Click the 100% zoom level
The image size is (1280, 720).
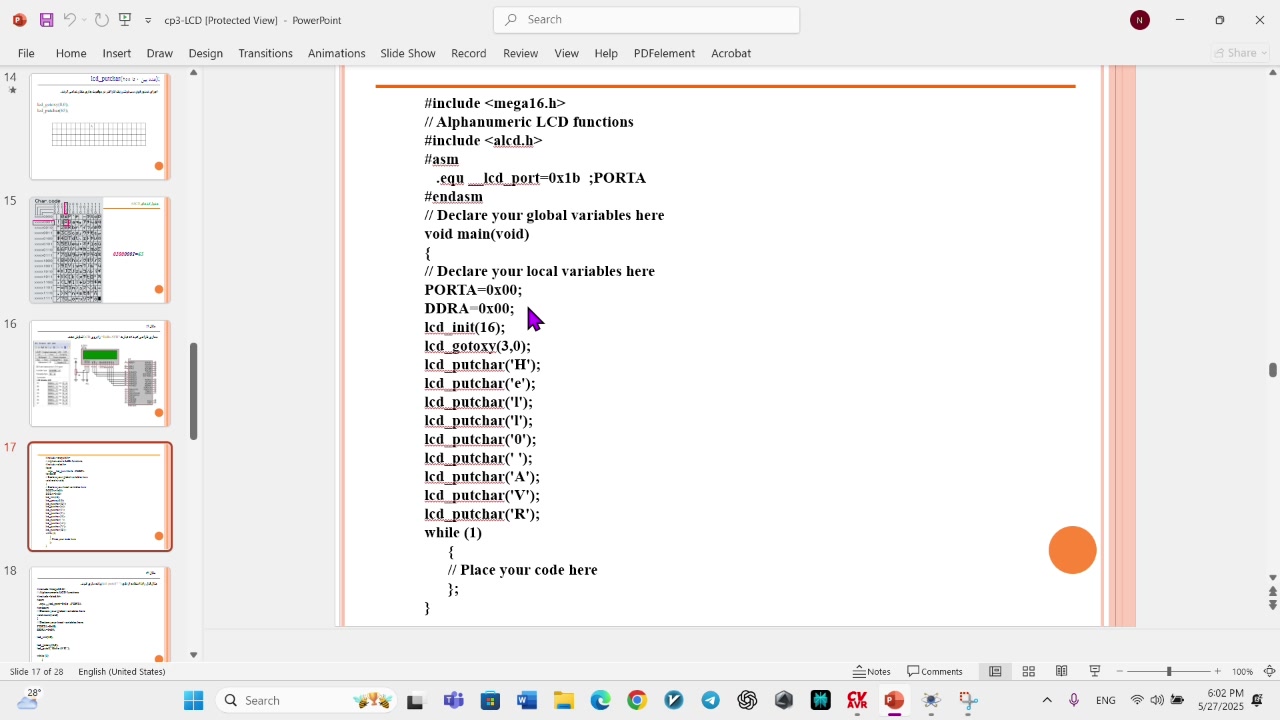pos(1243,672)
